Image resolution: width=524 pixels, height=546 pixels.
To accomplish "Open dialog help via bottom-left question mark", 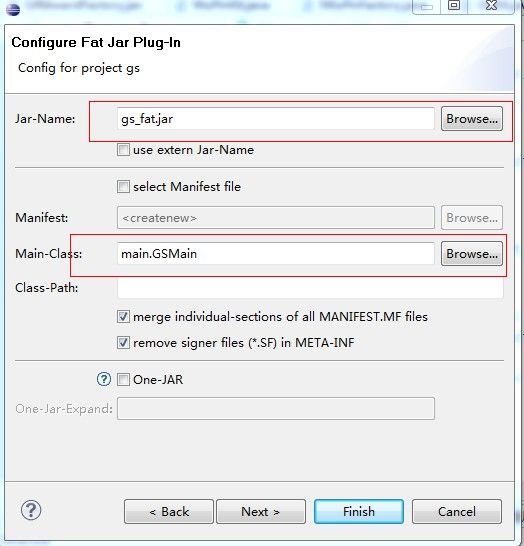I will [31, 510].
